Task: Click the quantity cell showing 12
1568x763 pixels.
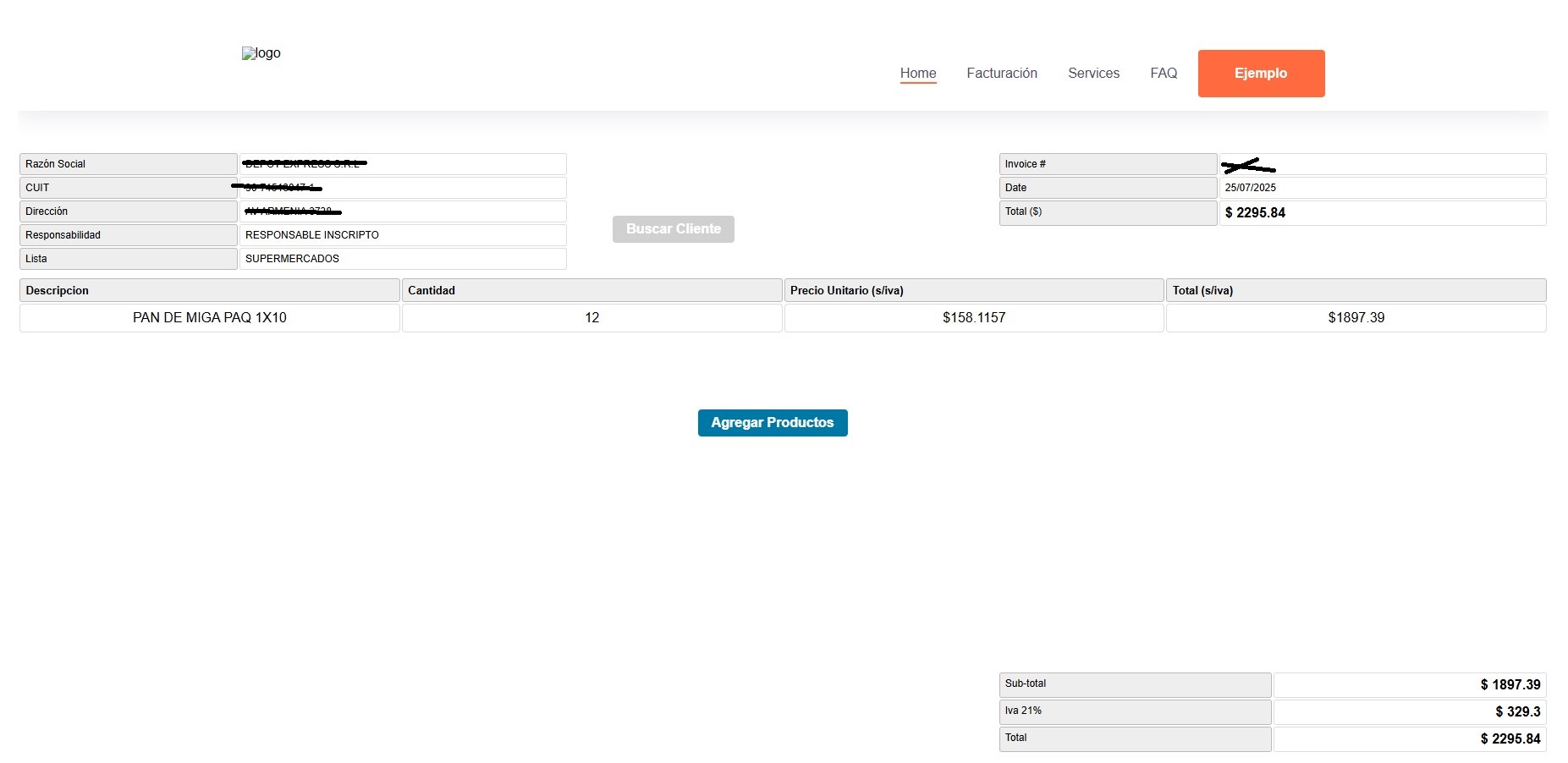Action: [x=592, y=318]
